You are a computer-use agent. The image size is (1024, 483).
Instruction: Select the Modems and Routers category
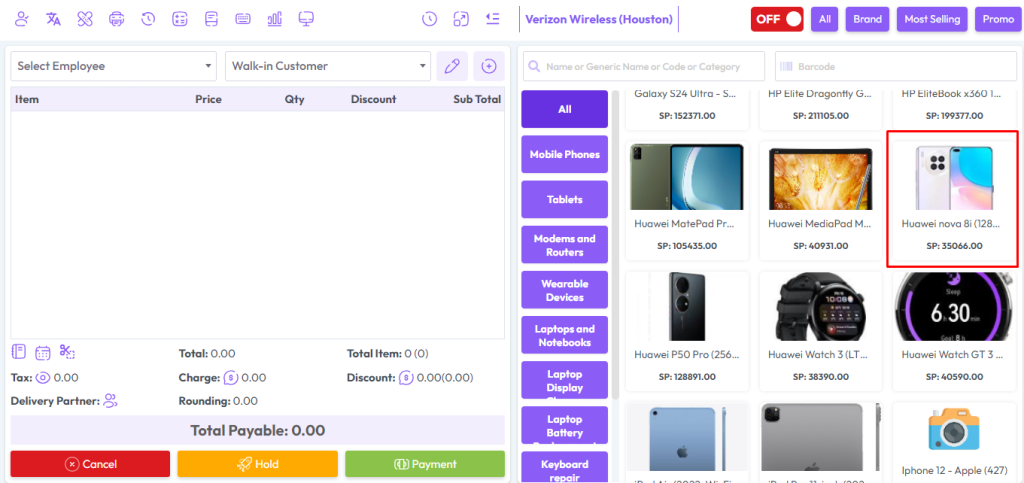pyautogui.click(x=564, y=245)
